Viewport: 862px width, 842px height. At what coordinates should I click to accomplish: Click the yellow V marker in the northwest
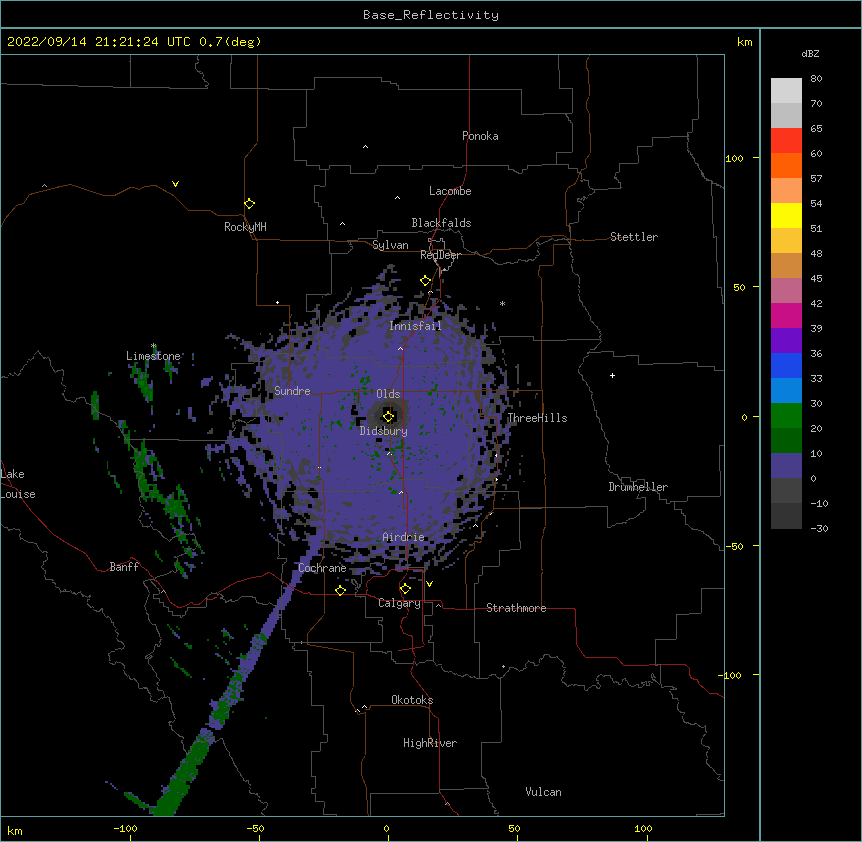pos(175,184)
